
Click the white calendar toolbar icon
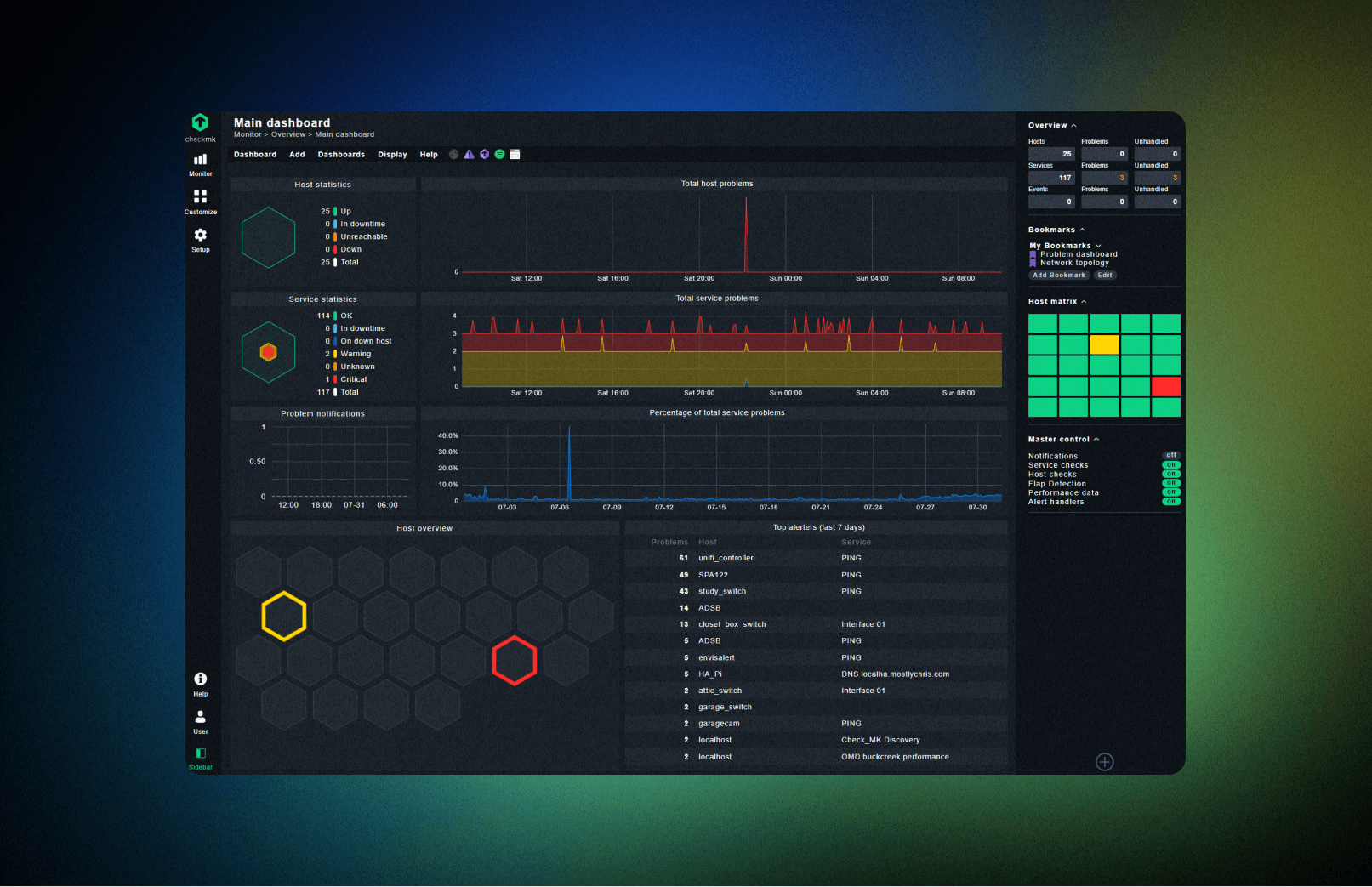point(515,155)
